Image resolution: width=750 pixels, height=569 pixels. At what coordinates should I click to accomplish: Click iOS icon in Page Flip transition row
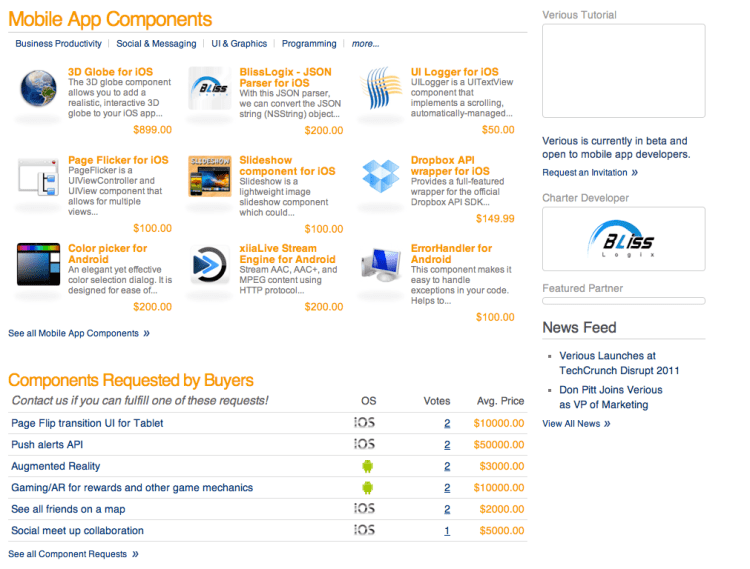coord(364,423)
